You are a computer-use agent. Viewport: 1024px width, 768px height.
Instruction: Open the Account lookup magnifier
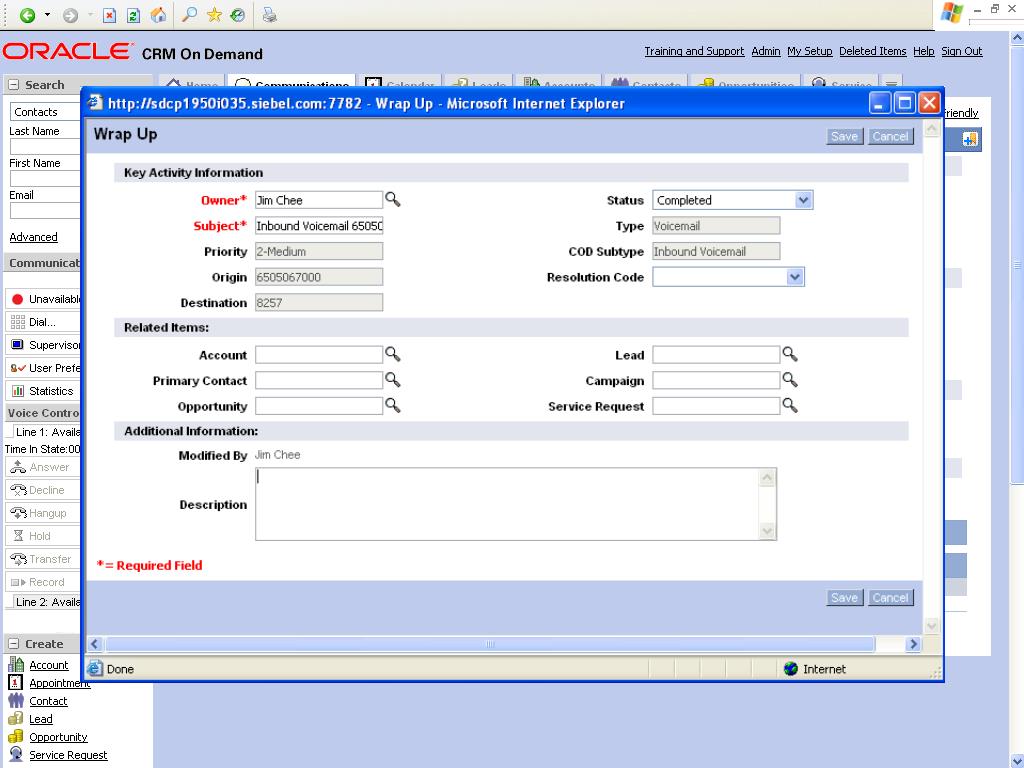pos(392,354)
